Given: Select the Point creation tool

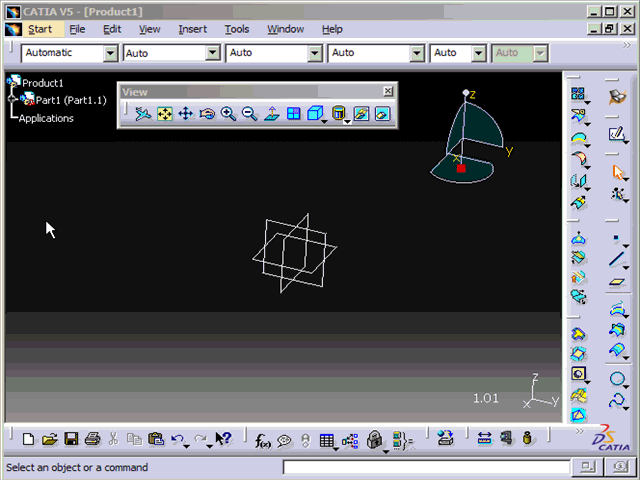Looking at the screenshot, I should point(616,238).
